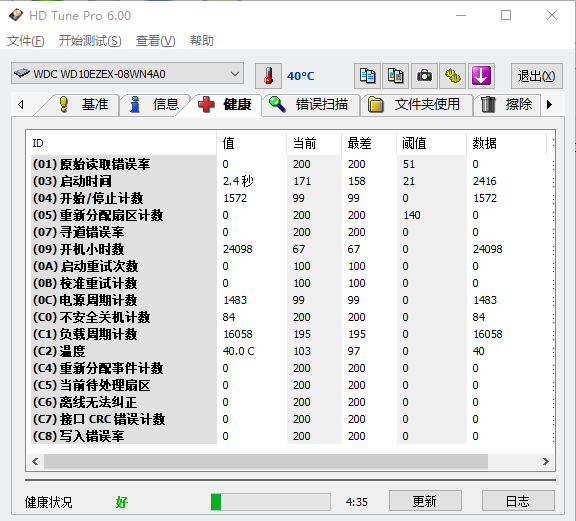
Task: Copy info to clipboard icon
Action: (367, 76)
